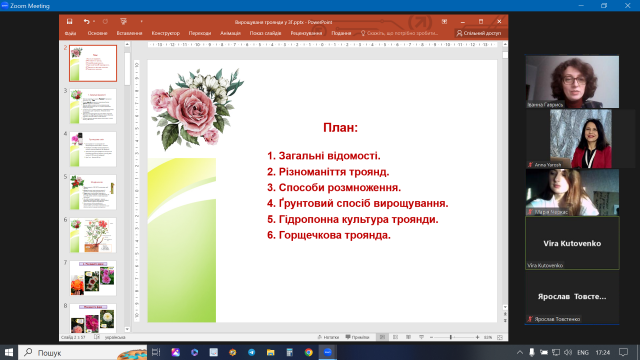Click the Спільний доступ share button
The height and width of the screenshot is (360, 640).
tap(478, 33)
